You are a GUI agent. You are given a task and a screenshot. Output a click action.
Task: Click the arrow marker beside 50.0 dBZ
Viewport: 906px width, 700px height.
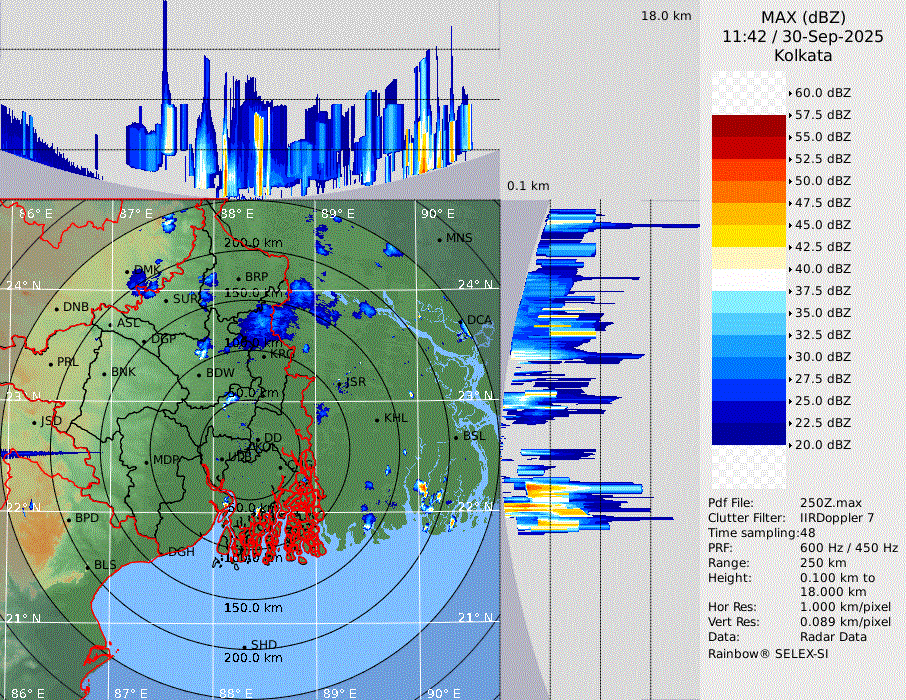[x=791, y=181]
